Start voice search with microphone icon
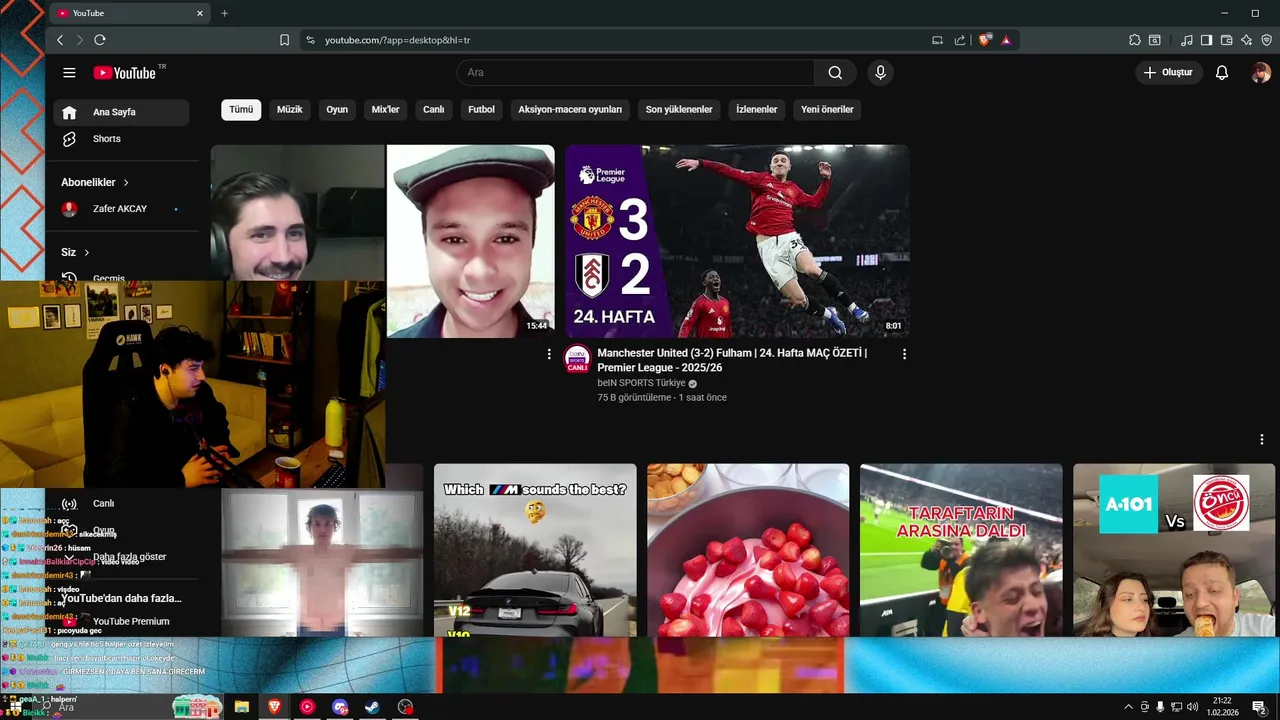The image size is (1280, 720). point(880,72)
